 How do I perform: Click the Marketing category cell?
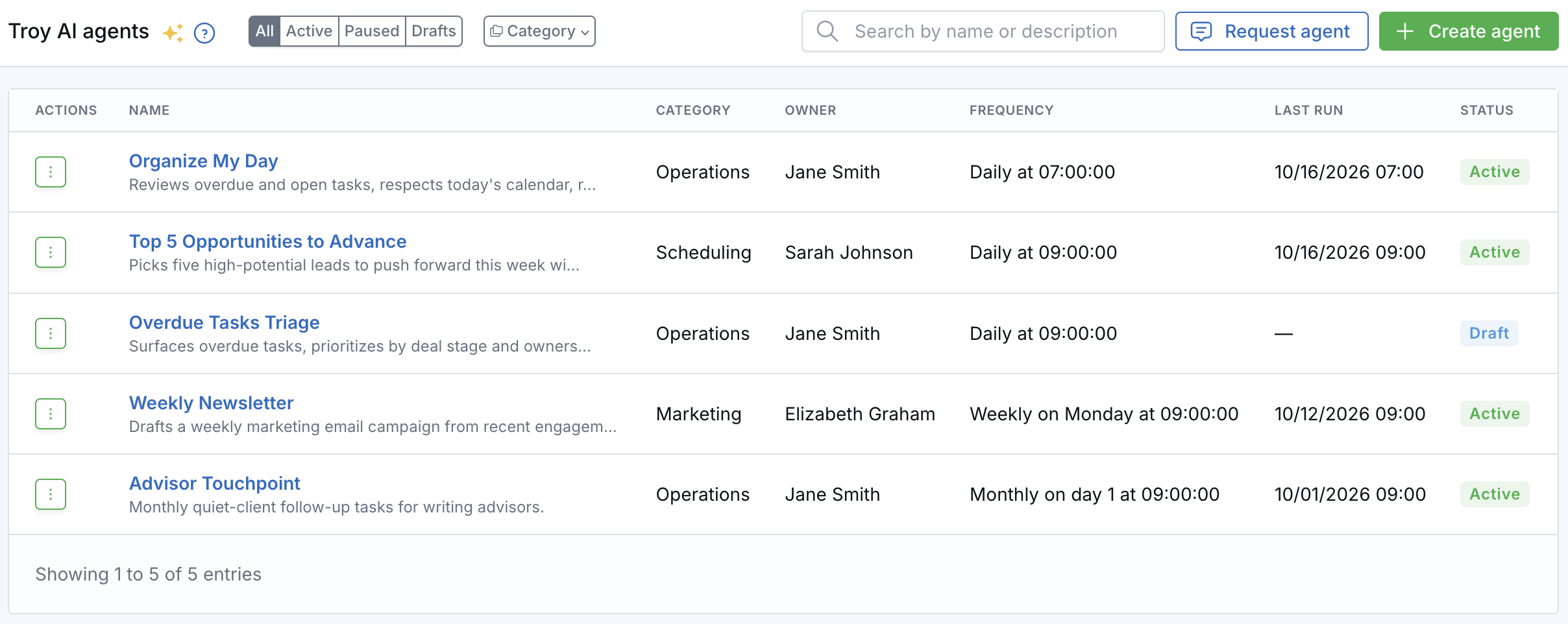click(x=699, y=414)
